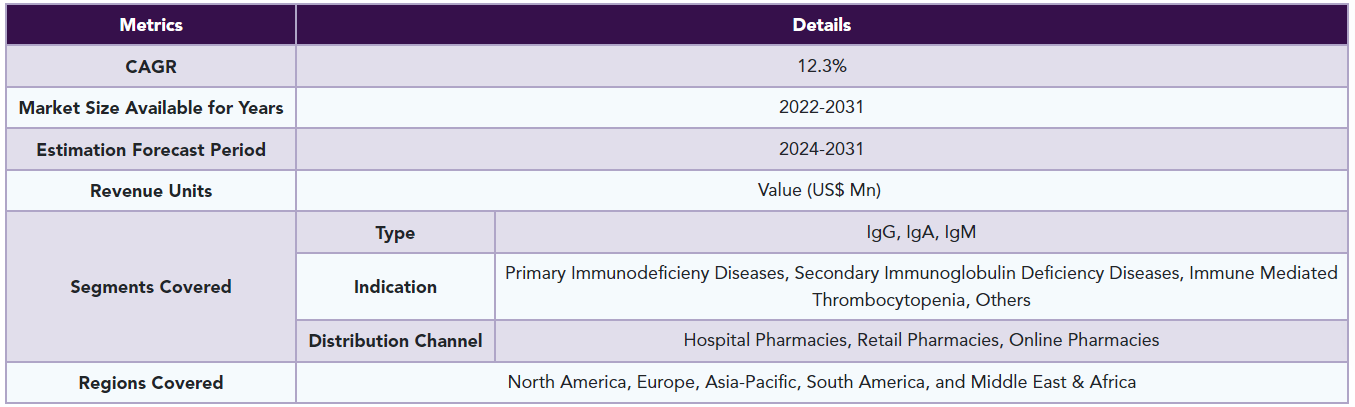1355x407 pixels.
Task: Select the Segments Covered cell
Action: tap(151, 287)
